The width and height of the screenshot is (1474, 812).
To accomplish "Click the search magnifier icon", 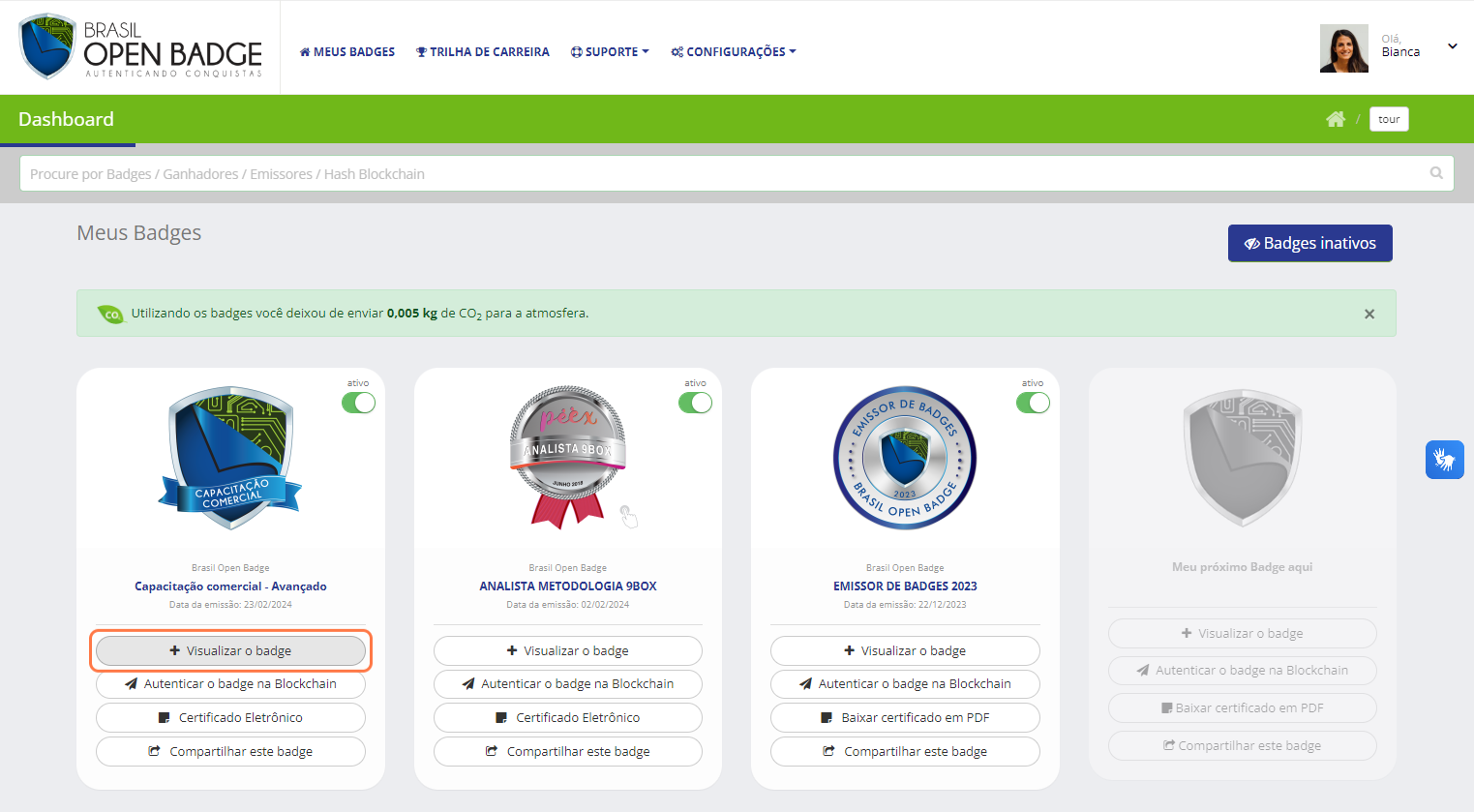I will tap(1436, 173).
